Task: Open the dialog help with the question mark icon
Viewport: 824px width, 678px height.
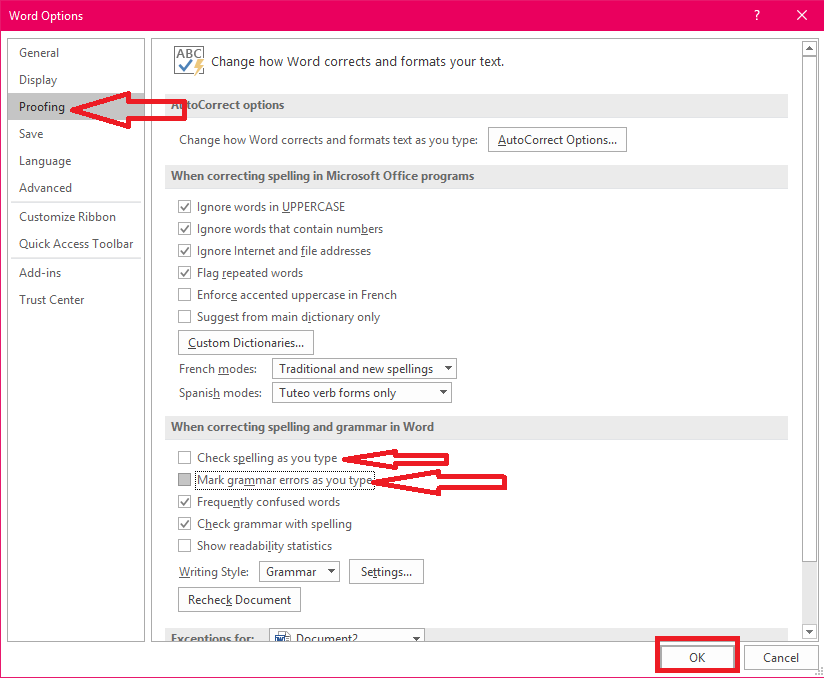Action: point(757,16)
